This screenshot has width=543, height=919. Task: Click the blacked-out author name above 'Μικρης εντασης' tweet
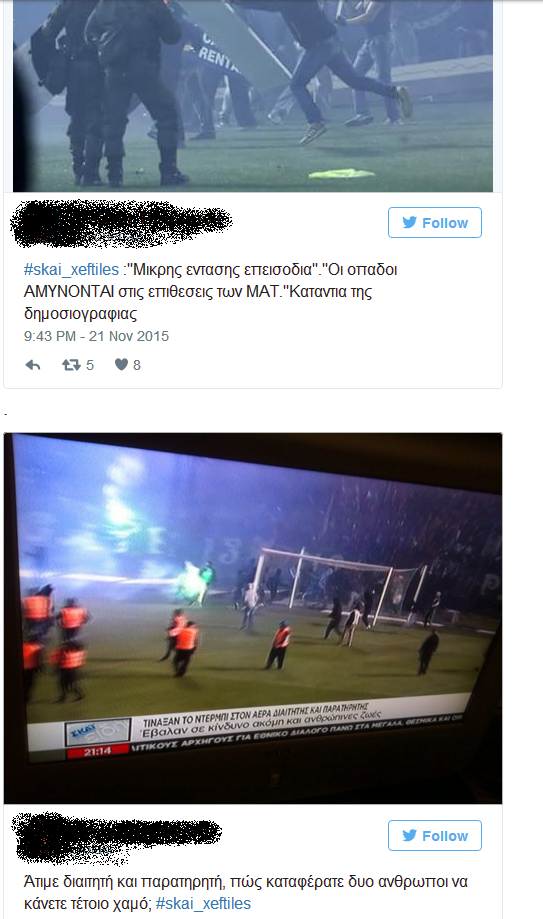pos(121,224)
